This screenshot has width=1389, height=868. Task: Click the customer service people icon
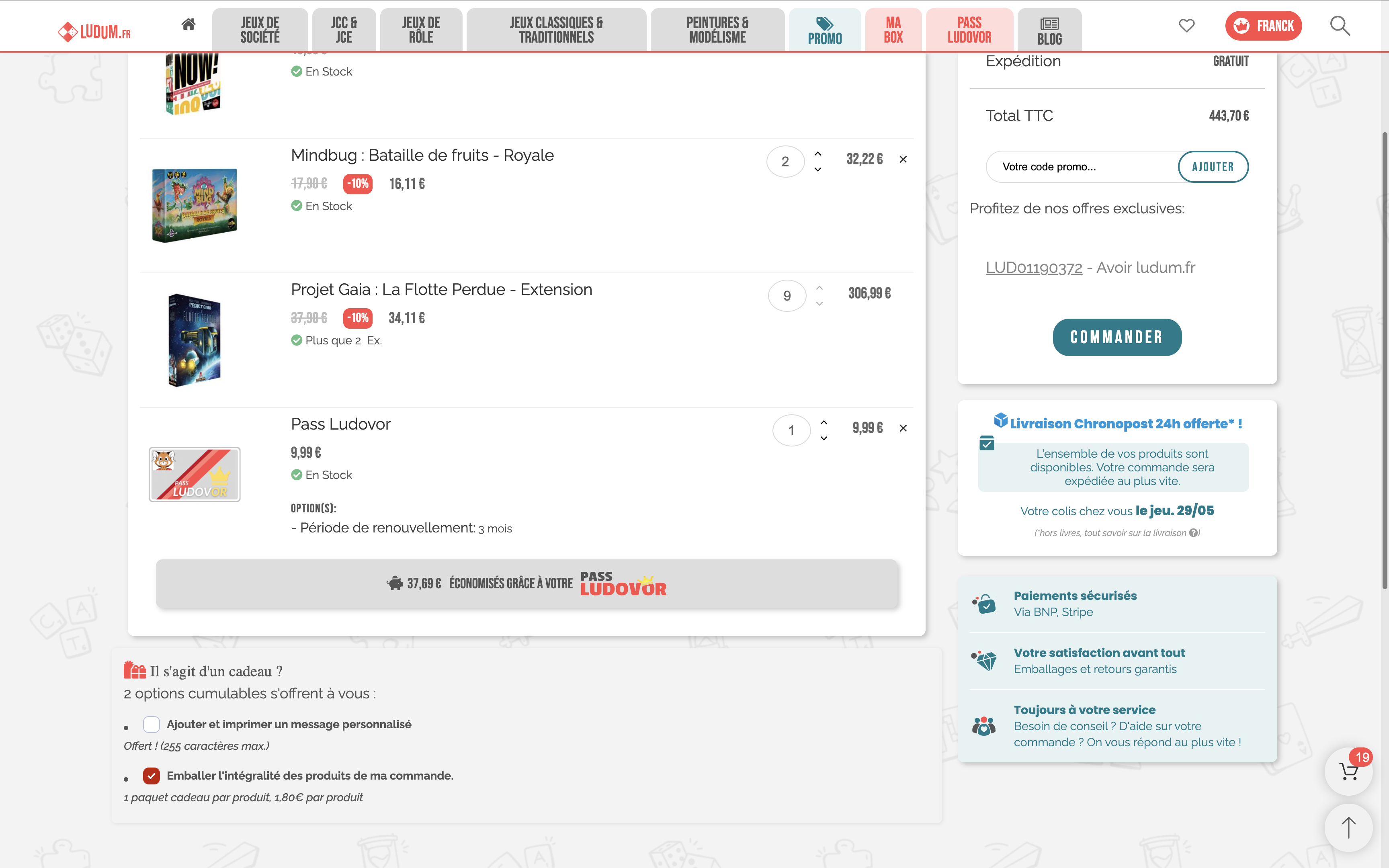[x=984, y=726]
